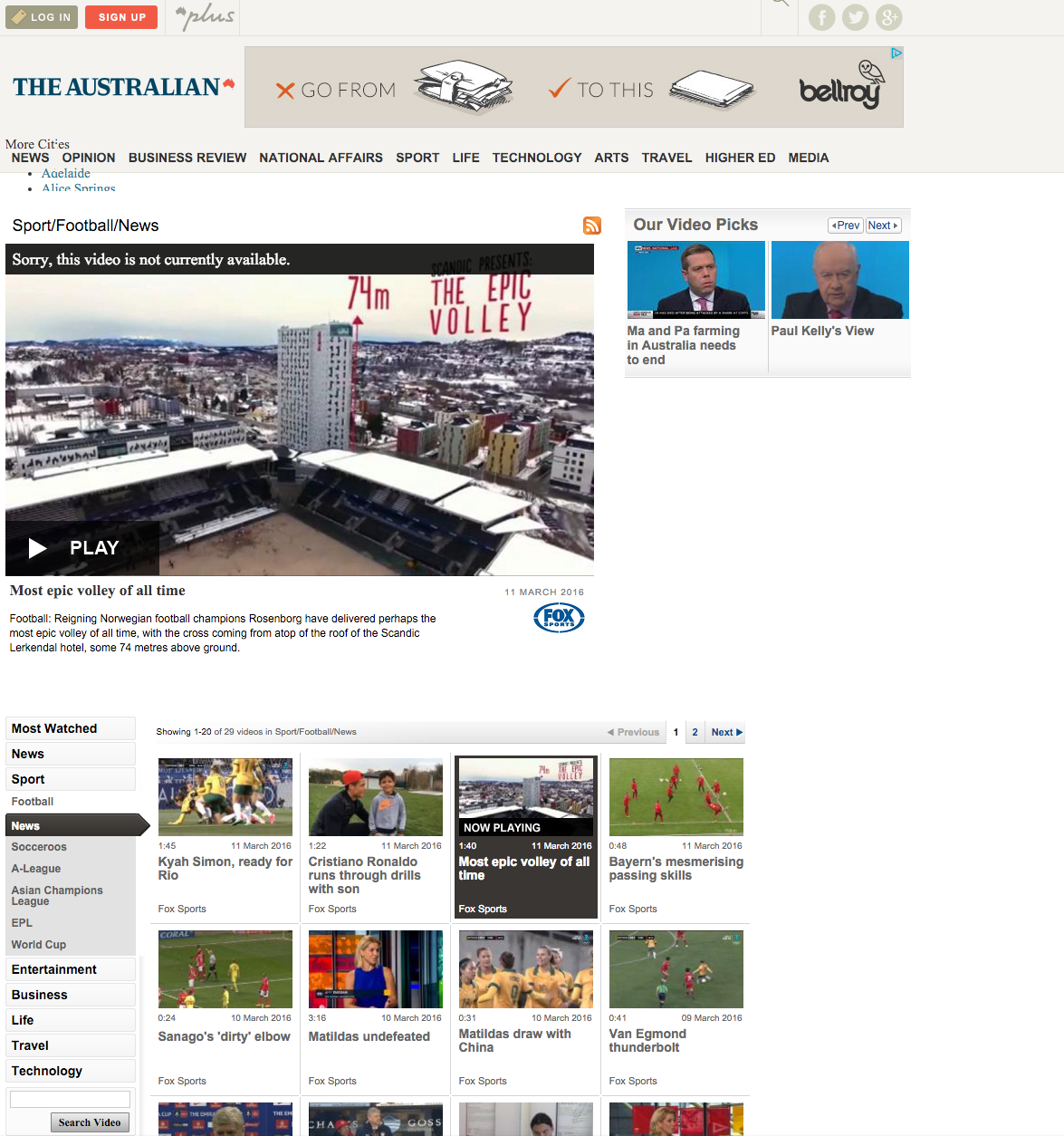Open the NATIONAL AFFAIRS menu
1064x1136 pixels.
click(321, 158)
